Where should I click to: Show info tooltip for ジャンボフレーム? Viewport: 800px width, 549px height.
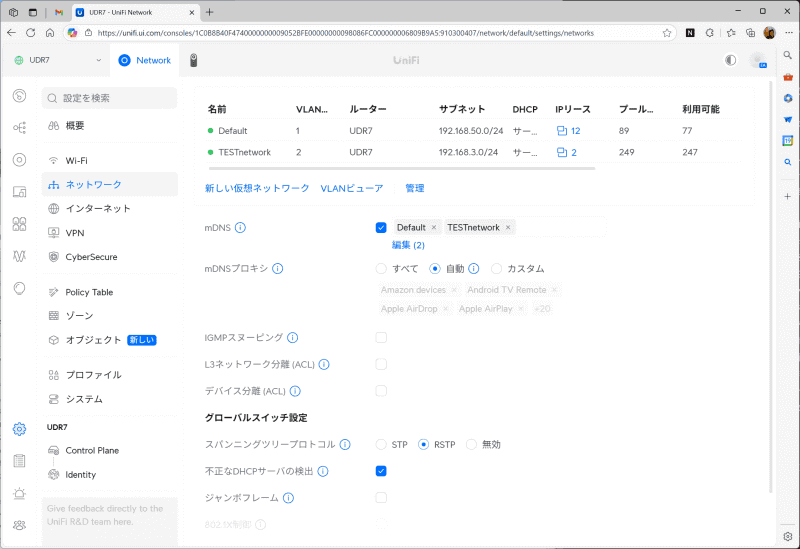coord(288,497)
